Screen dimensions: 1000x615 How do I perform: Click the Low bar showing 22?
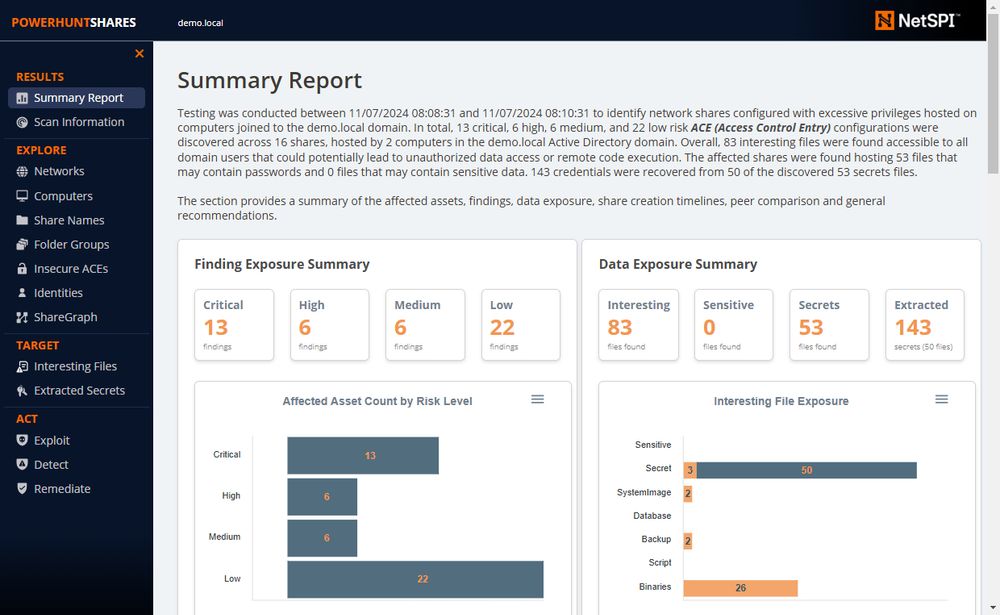(x=415, y=579)
